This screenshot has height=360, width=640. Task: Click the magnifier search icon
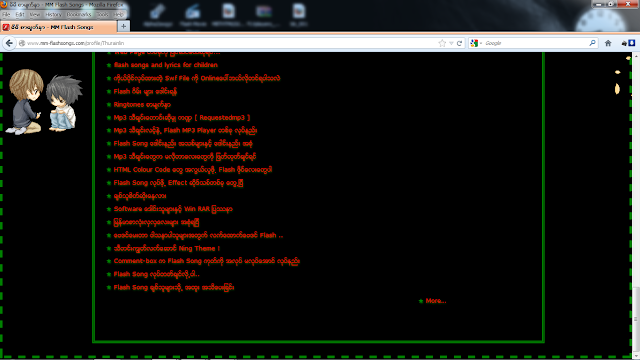[592, 43]
